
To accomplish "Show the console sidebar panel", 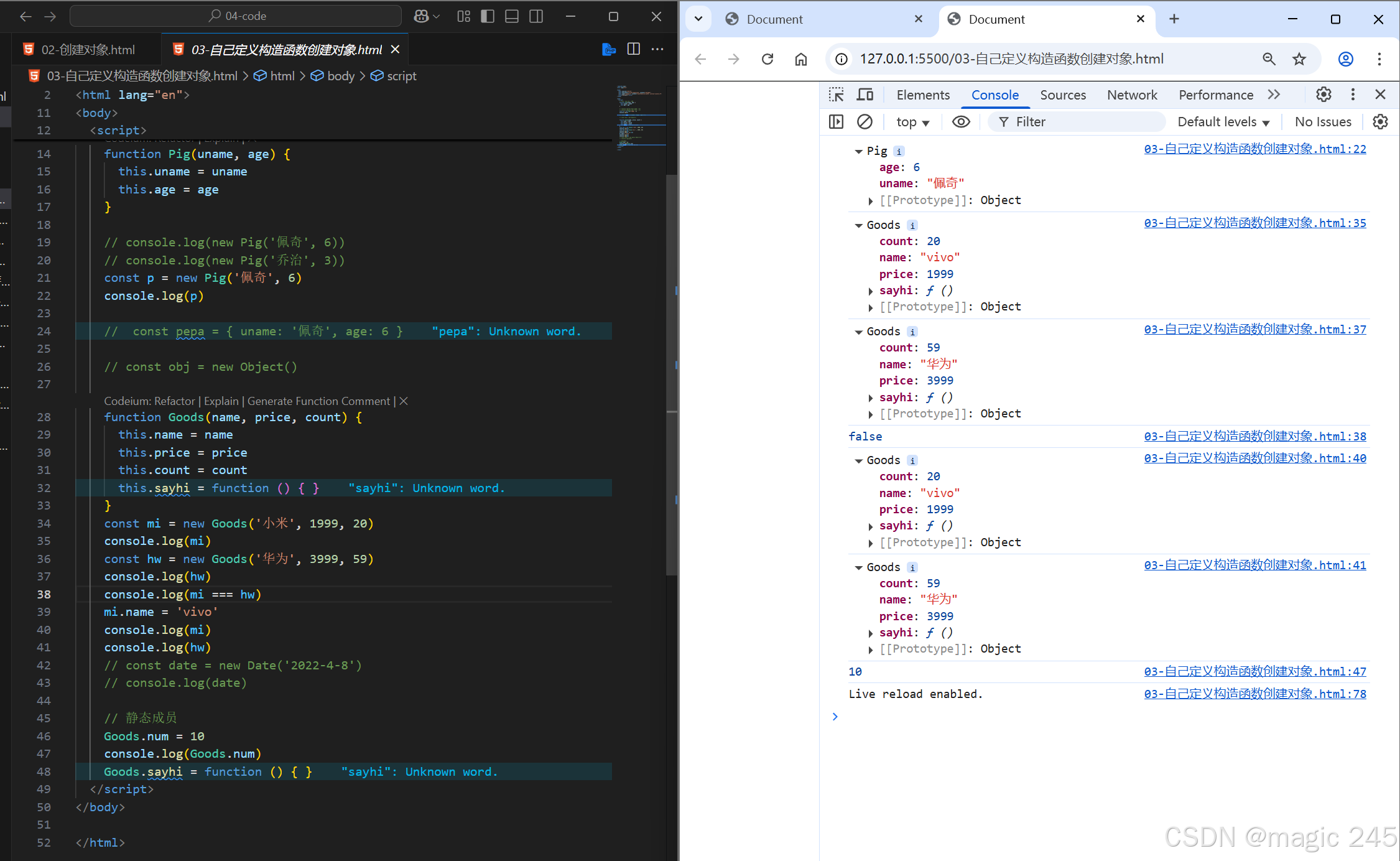I will (x=836, y=122).
